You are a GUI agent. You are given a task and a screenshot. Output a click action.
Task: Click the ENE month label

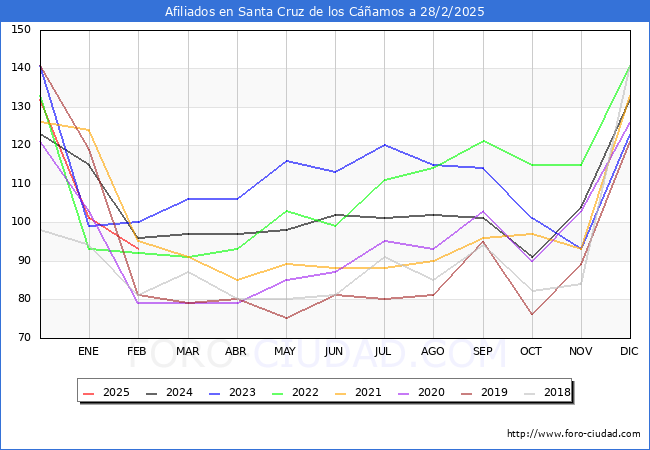click(x=88, y=351)
